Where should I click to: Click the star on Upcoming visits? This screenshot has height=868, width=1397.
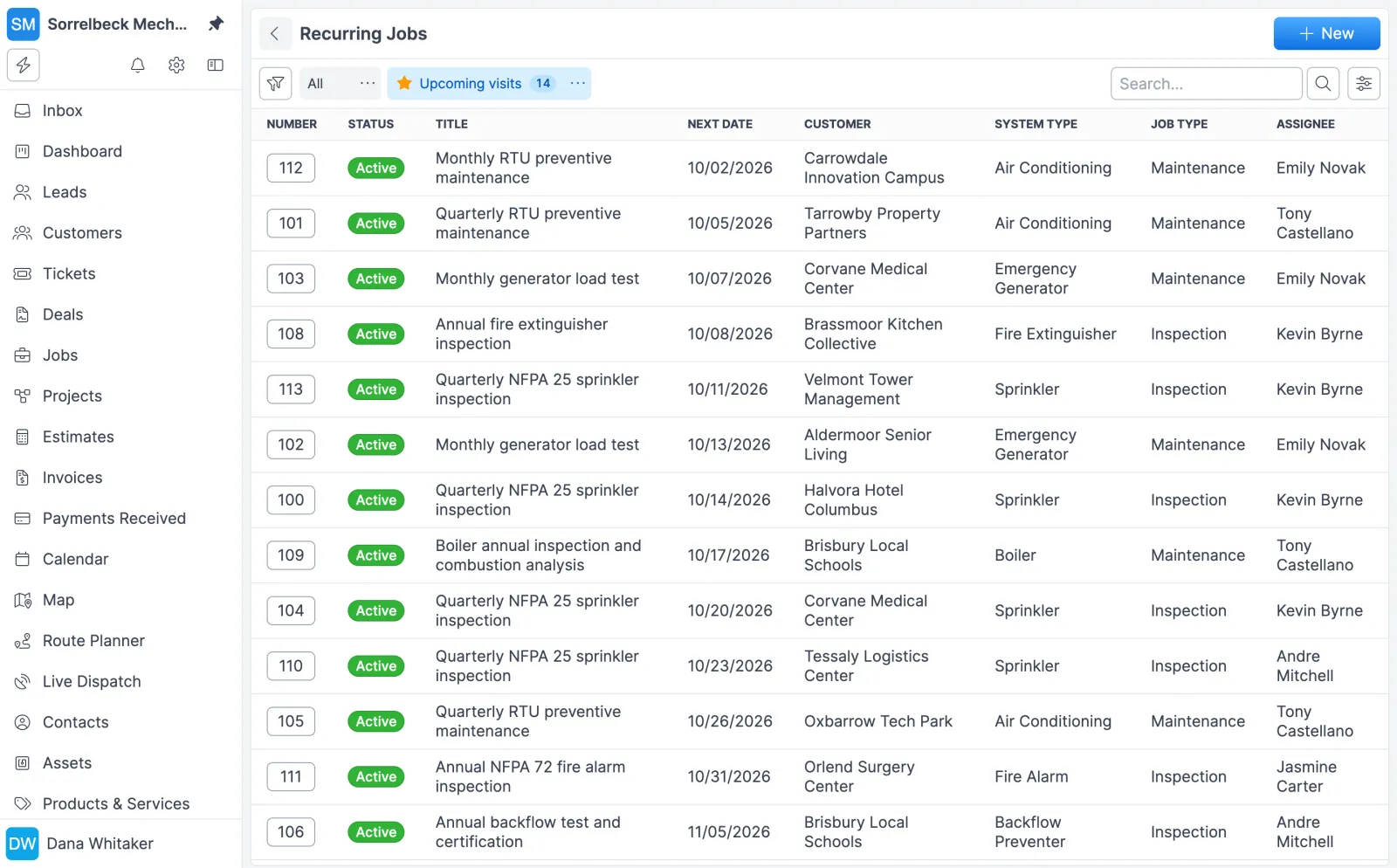(404, 84)
